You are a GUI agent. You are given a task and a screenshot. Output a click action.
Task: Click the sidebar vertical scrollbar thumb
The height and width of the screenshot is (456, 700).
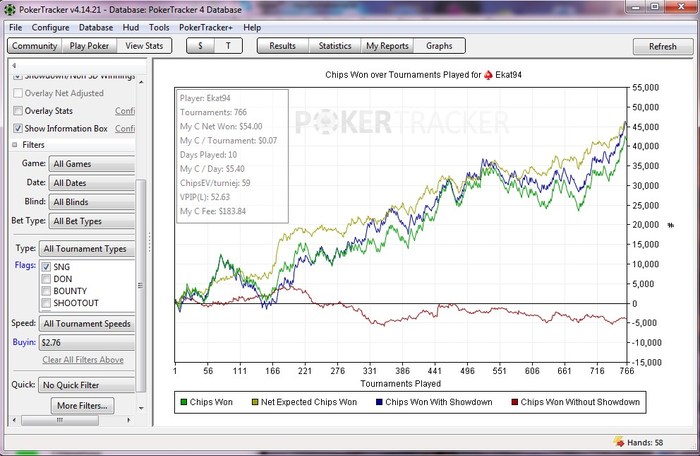(x=141, y=286)
